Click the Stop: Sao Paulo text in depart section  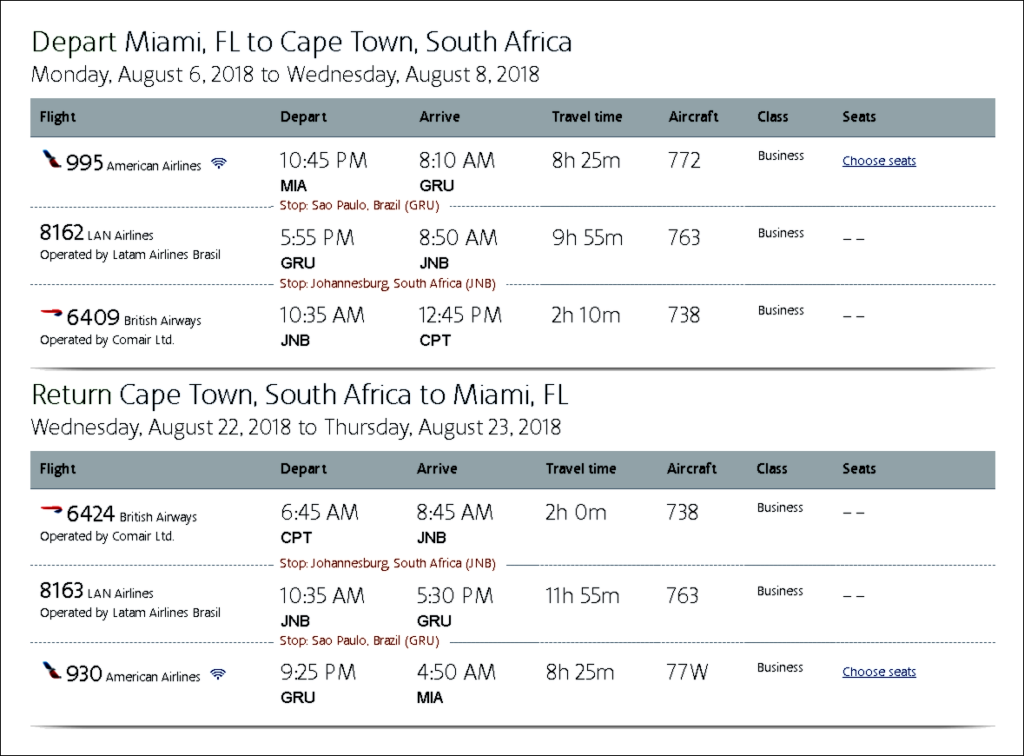coord(358,206)
